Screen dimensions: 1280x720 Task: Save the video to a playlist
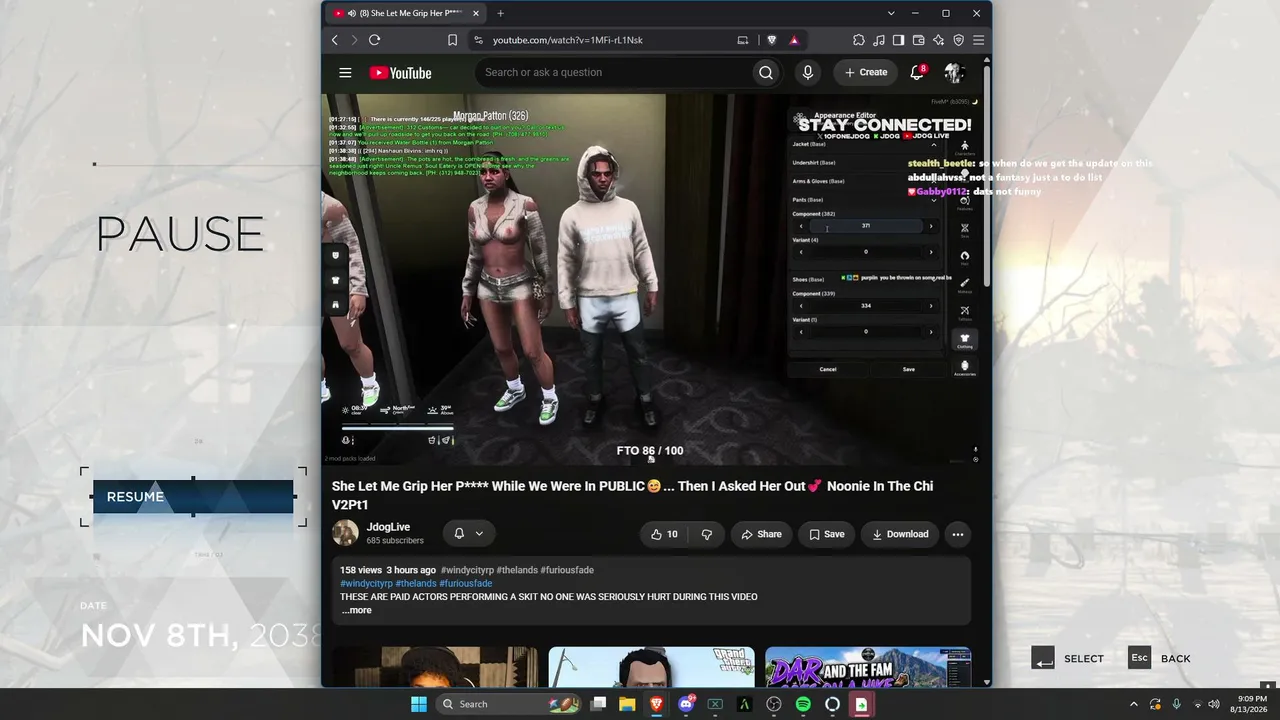coord(826,534)
